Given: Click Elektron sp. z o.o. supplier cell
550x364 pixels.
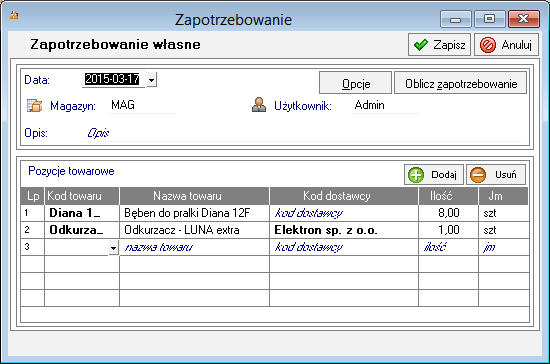Looking at the screenshot, I should coord(344,230).
